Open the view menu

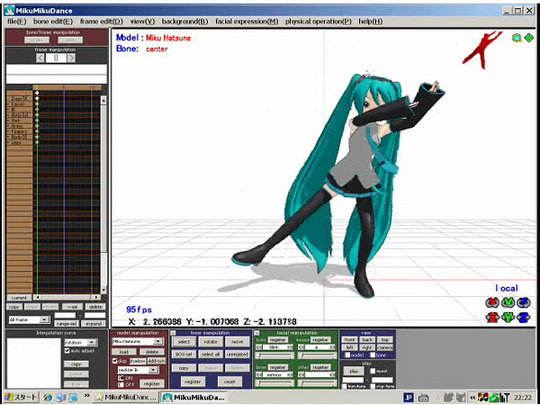[x=142, y=21]
